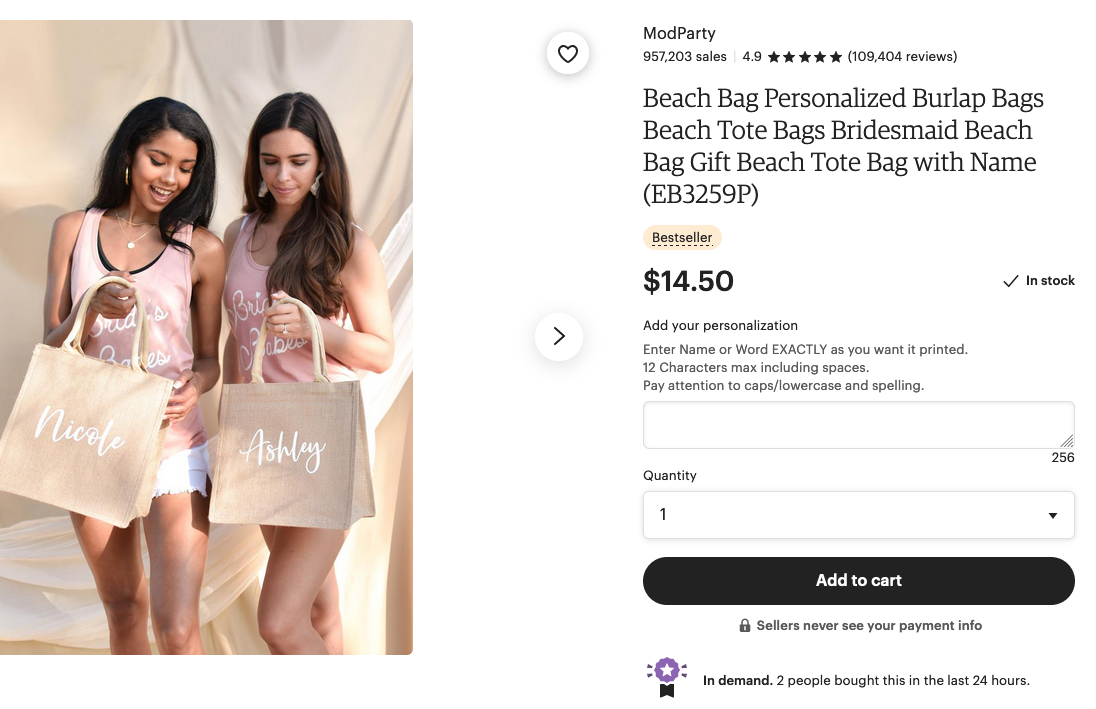Click the personalization box resize handle

pos(1067,441)
